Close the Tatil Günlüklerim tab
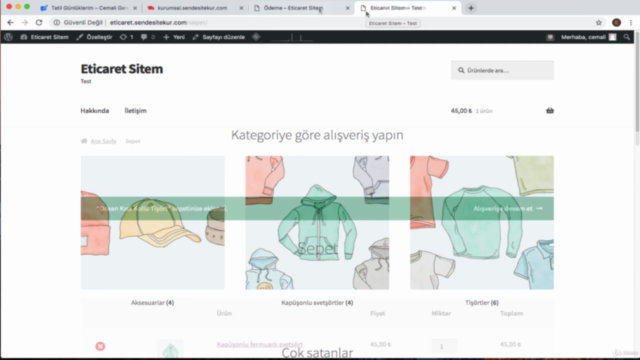 tap(135, 8)
